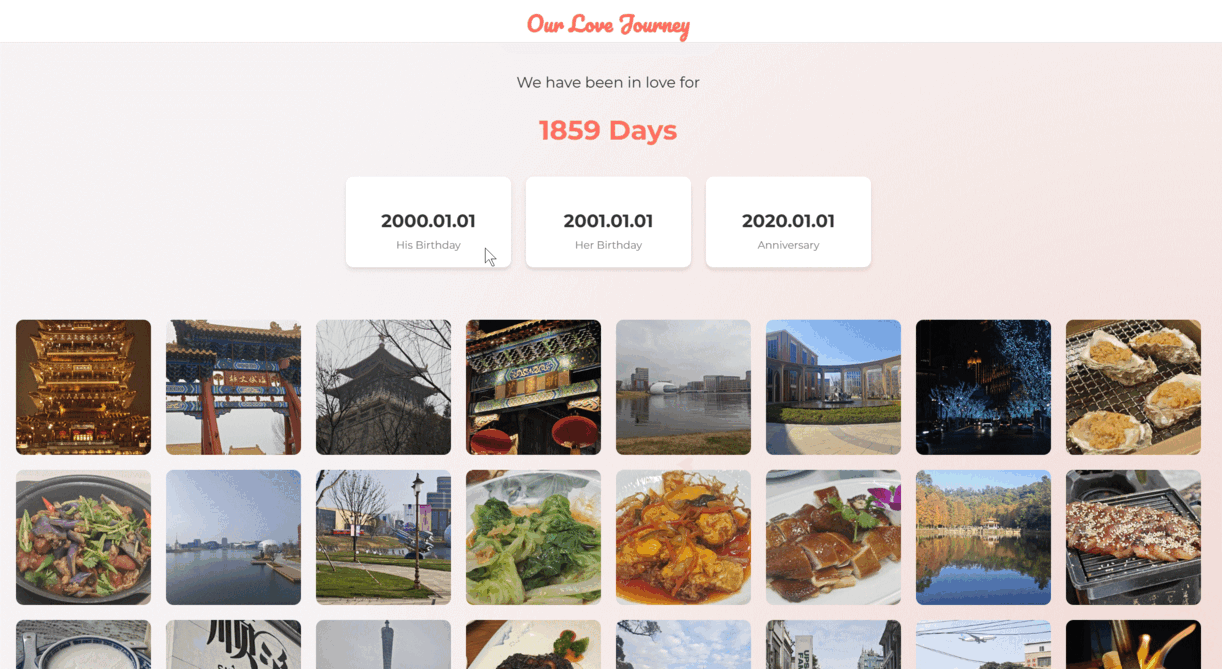The height and width of the screenshot is (669, 1222).
Task: Click the Our Love Journey title
Action: pyautogui.click(x=608, y=24)
